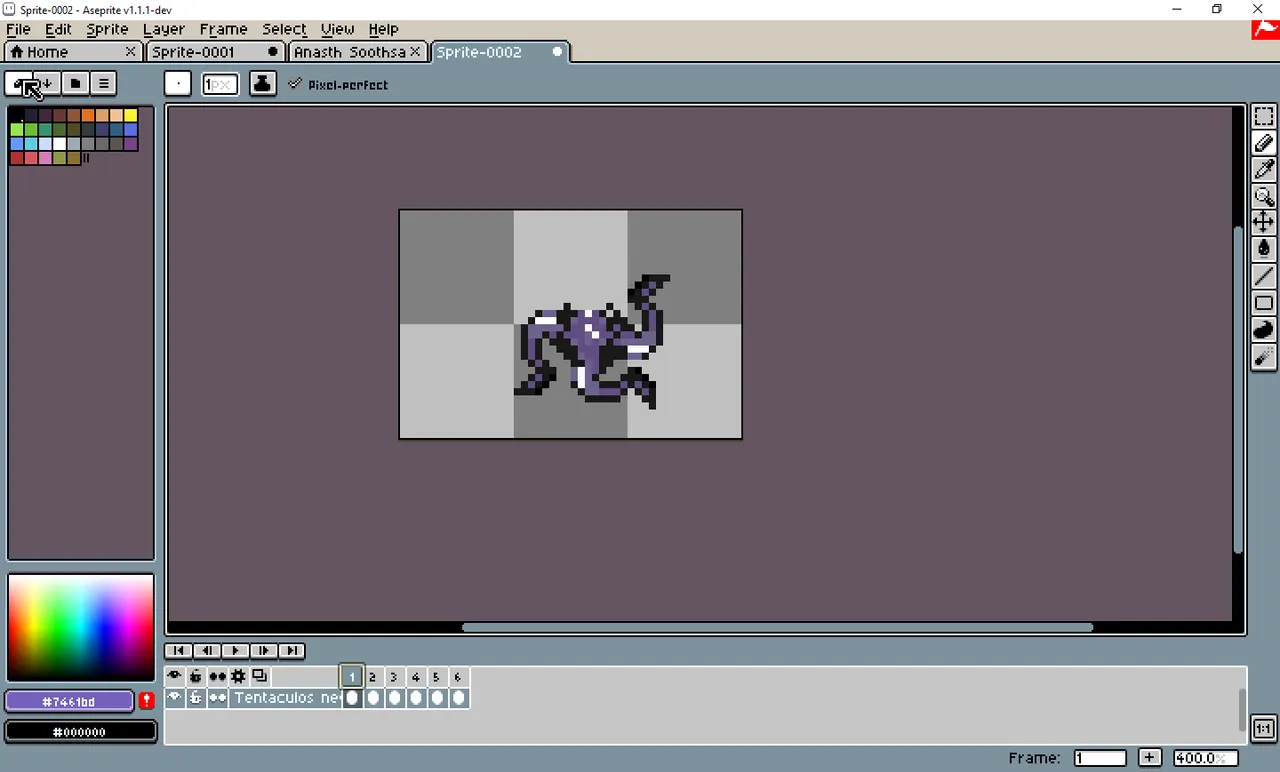The image size is (1280, 772).
Task: Open the View menu
Action: click(x=337, y=29)
